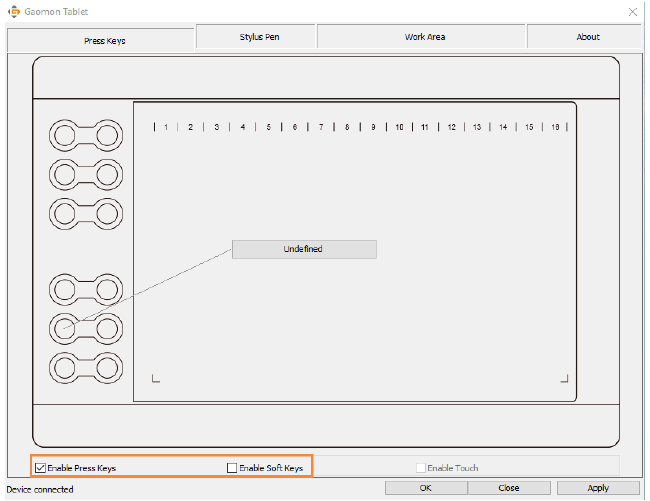This screenshot has width=650, height=501.
Task: Click left press key in fourth row
Action: click(x=65, y=289)
